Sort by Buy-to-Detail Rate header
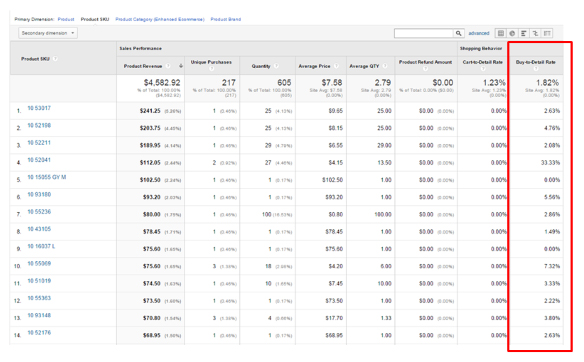Screen dimensions: 584x362 point(536,62)
